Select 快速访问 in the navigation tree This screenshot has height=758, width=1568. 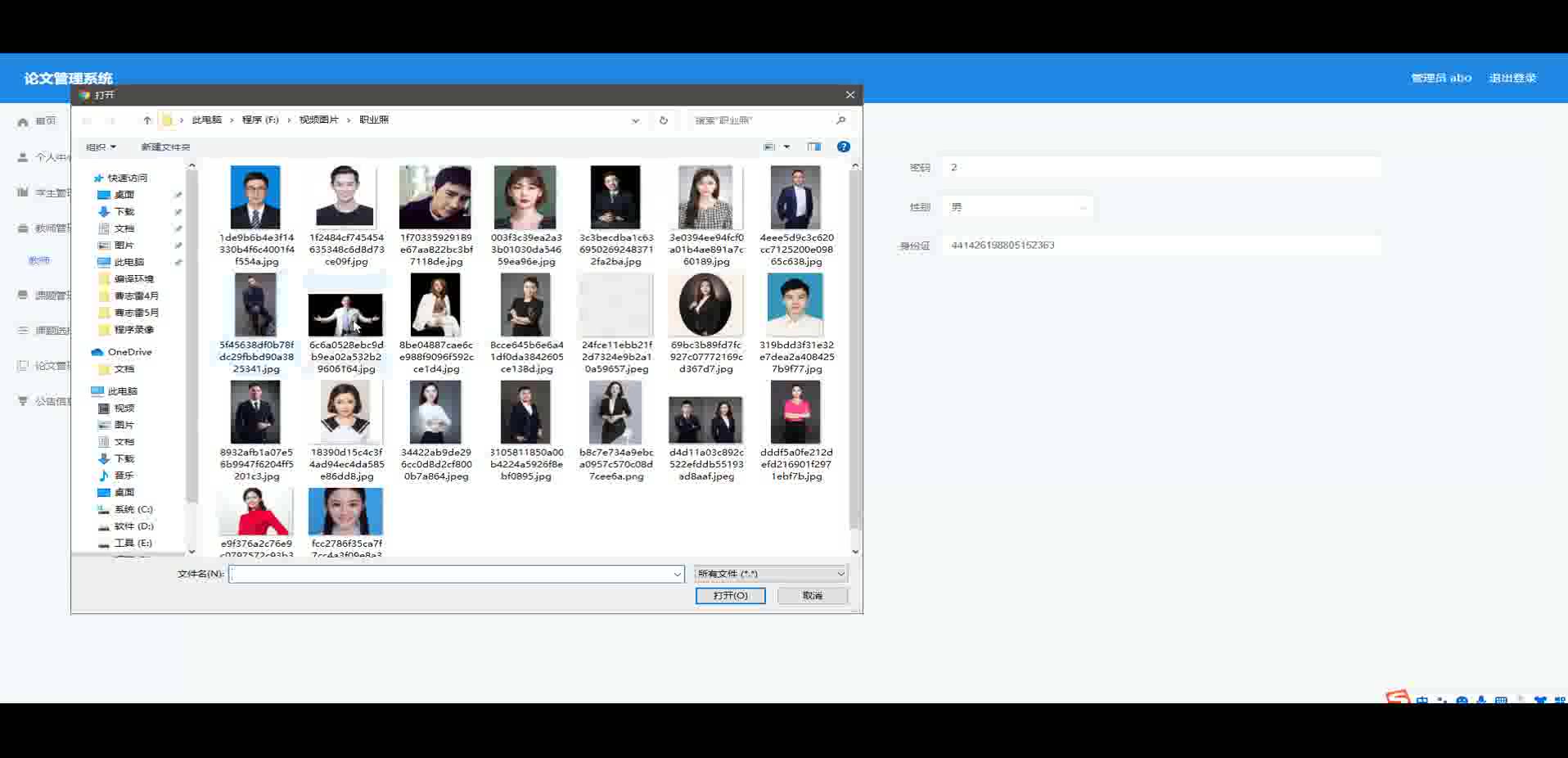(x=128, y=178)
